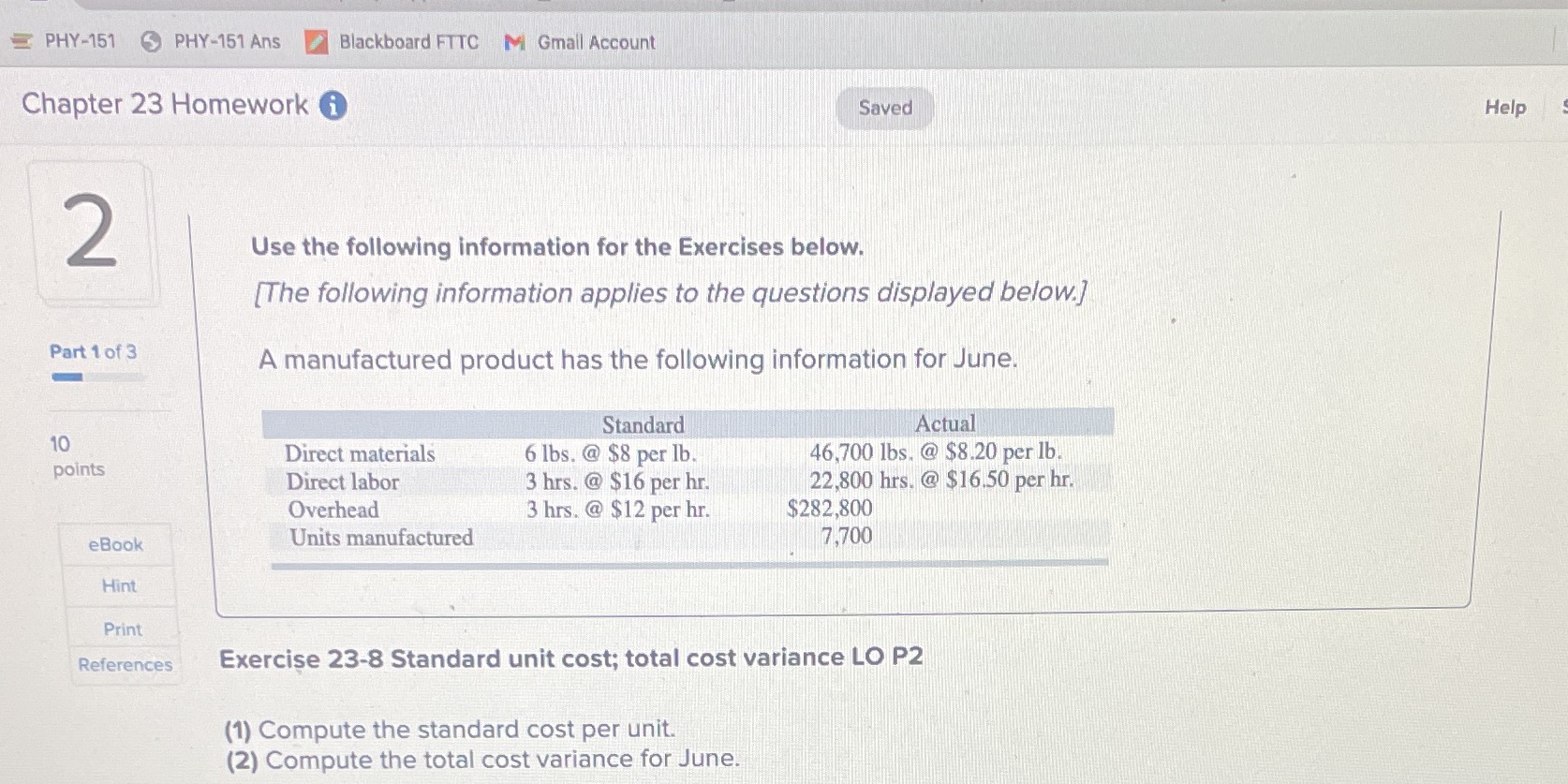Screen dimensions: 1568x784
Task: Click the Exercise 23-8 heading
Action: [x=571, y=657]
